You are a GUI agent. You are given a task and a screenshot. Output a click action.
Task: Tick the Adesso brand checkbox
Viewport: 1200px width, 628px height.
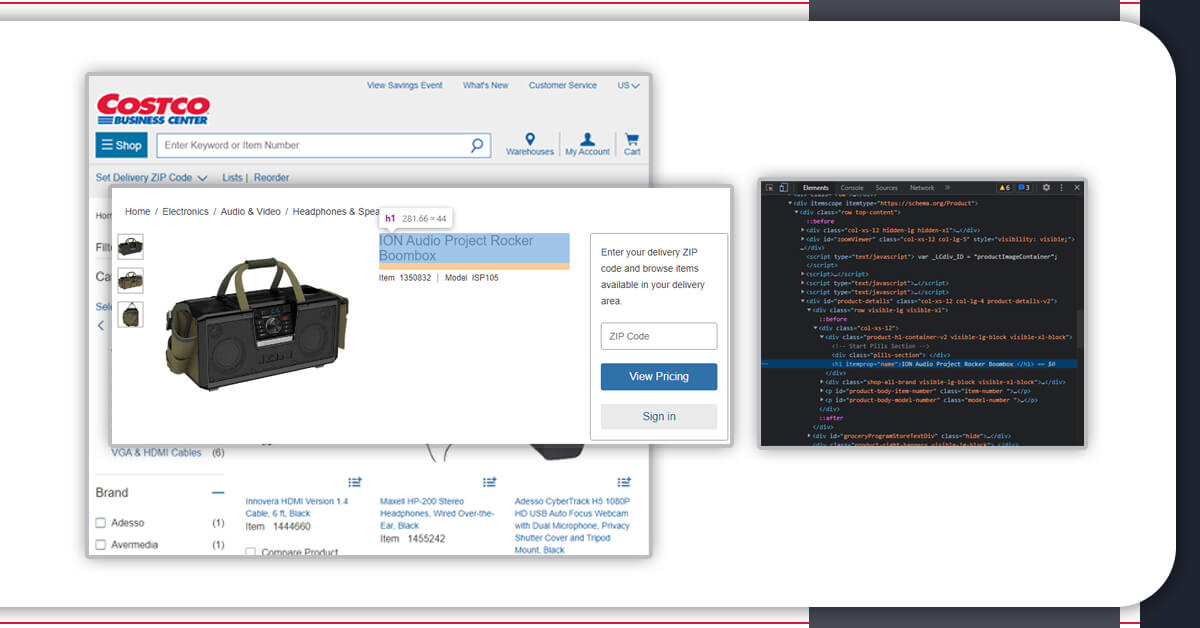point(100,523)
